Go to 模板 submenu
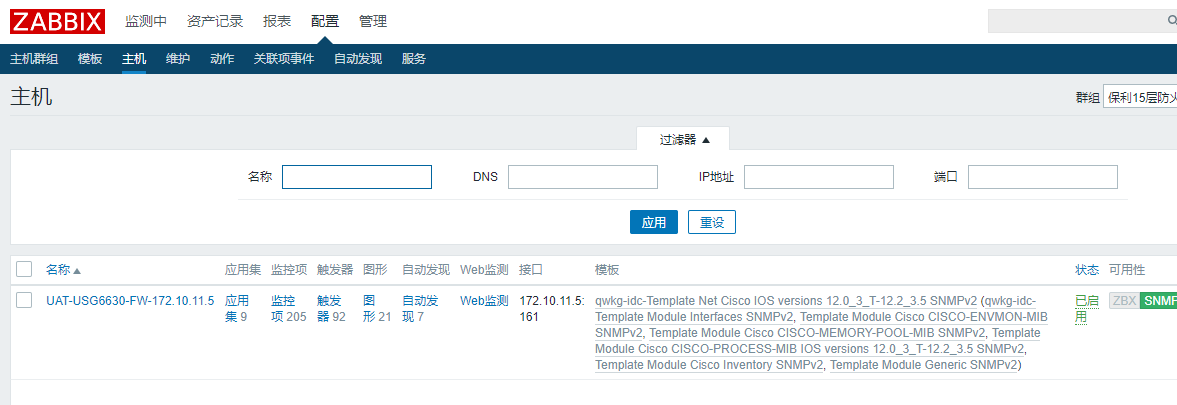1177x405 pixels. (90, 59)
